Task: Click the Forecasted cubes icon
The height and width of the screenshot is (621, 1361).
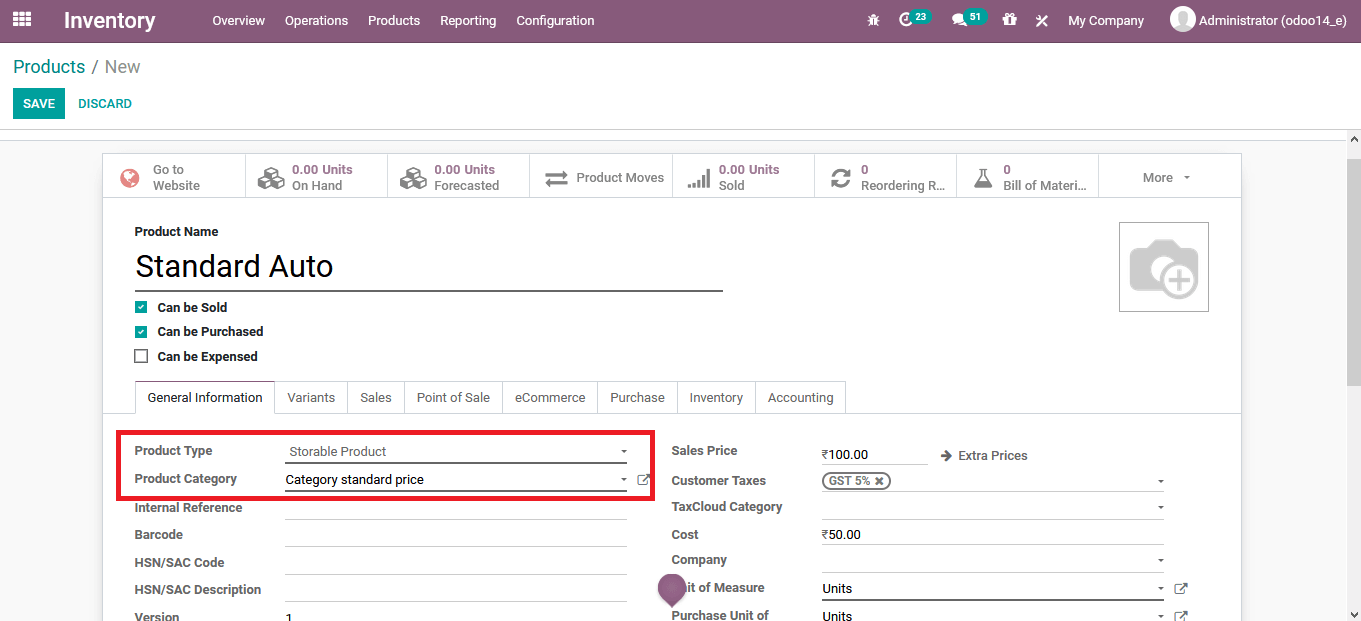Action: pyautogui.click(x=413, y=178)
